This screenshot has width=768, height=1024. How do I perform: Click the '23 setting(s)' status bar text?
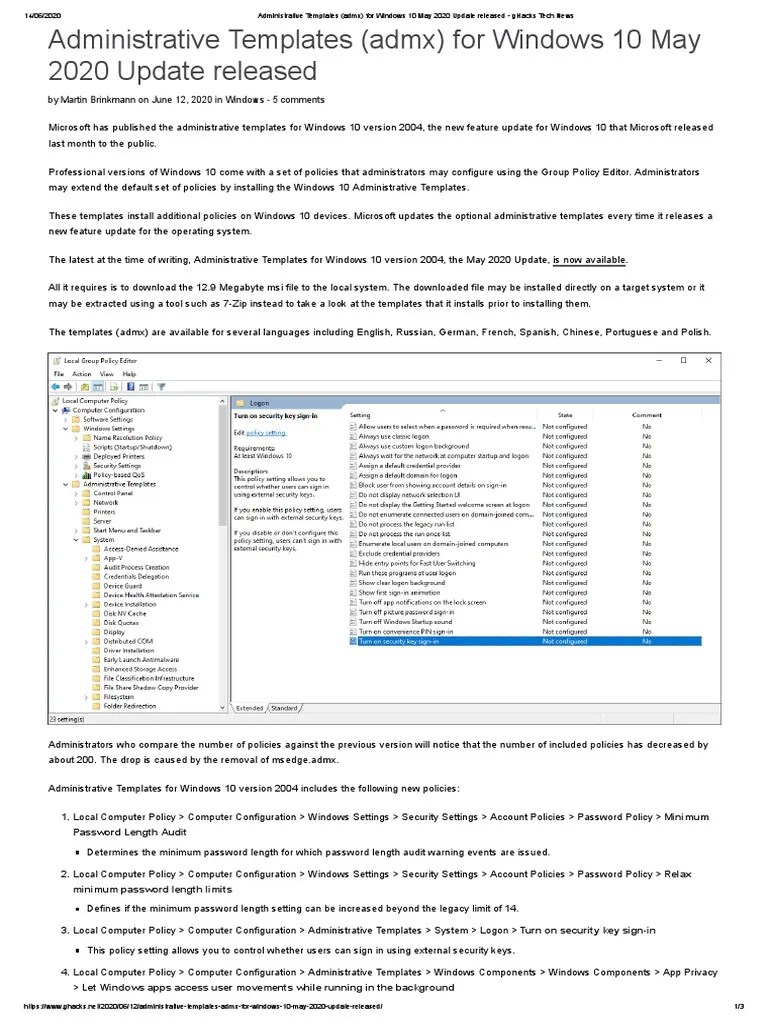click(x=67, y=719)
